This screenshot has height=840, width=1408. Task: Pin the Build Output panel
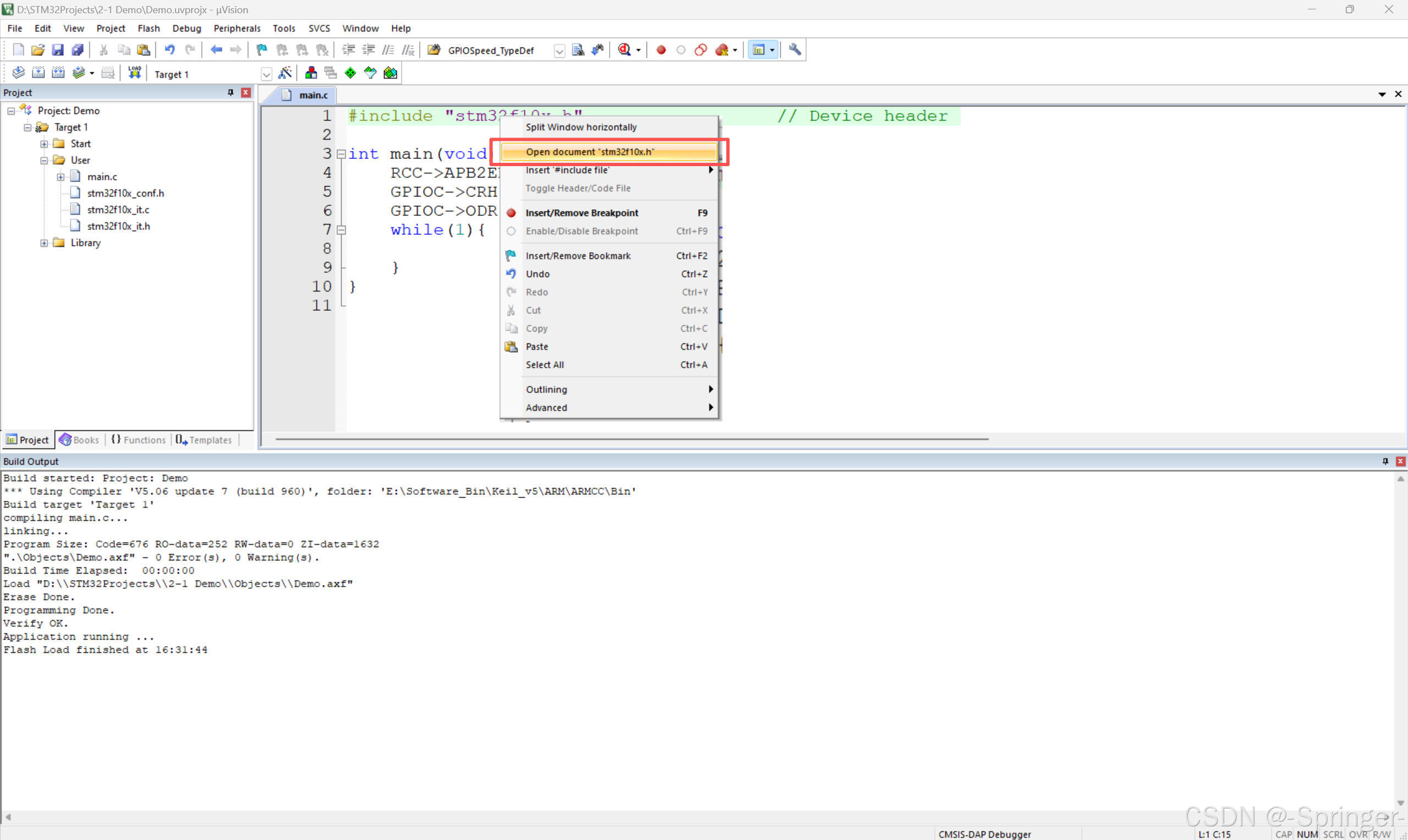point(1385,462)
